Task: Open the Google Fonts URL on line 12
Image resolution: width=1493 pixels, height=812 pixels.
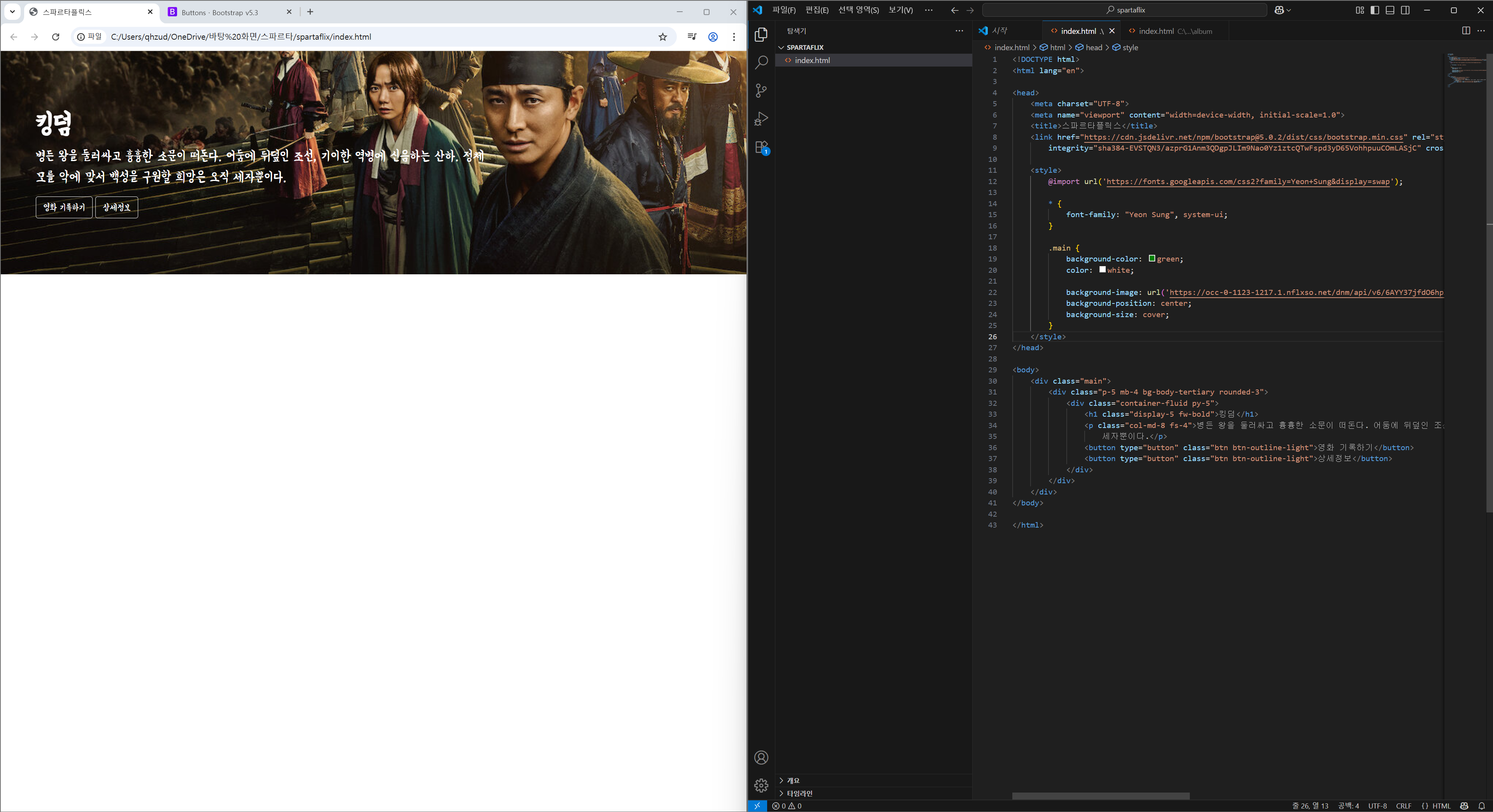Action: [x=1248, y=182]
